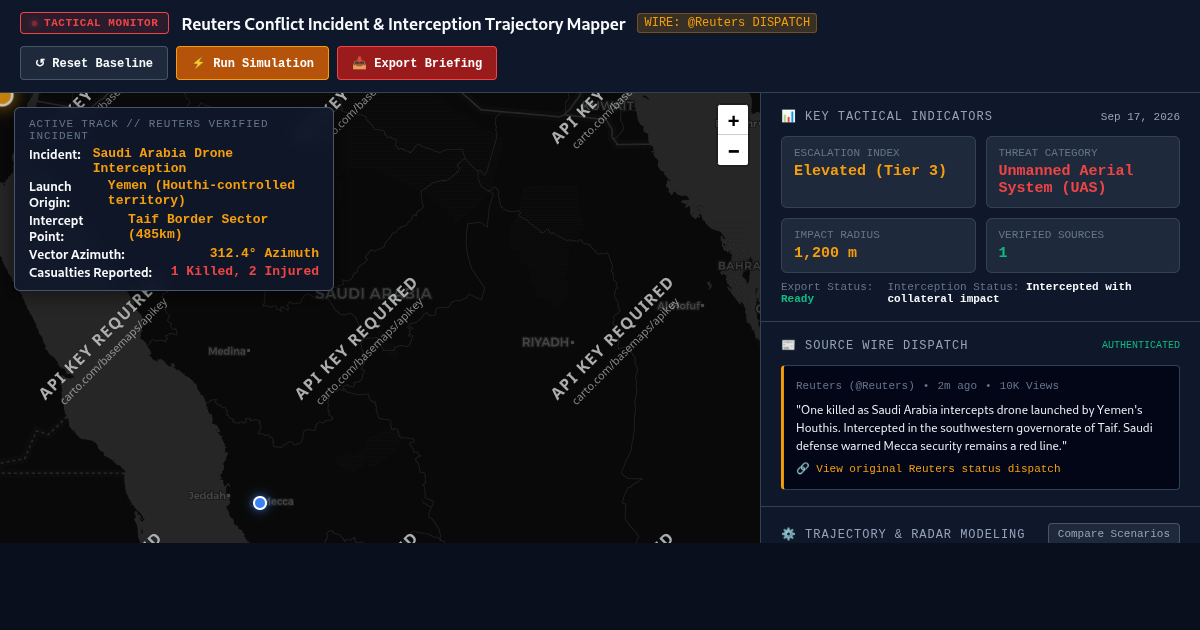Click the quoted dispatch text about Taif
The width and height of the screenshot is (1200, 630).
coord(974,427)
